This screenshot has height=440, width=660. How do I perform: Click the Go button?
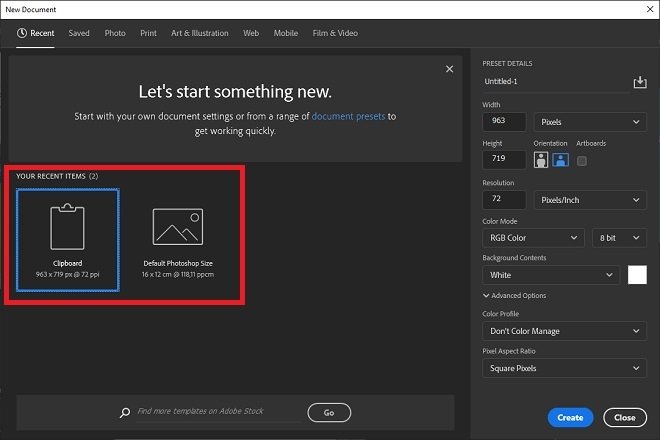coord(329,413)
